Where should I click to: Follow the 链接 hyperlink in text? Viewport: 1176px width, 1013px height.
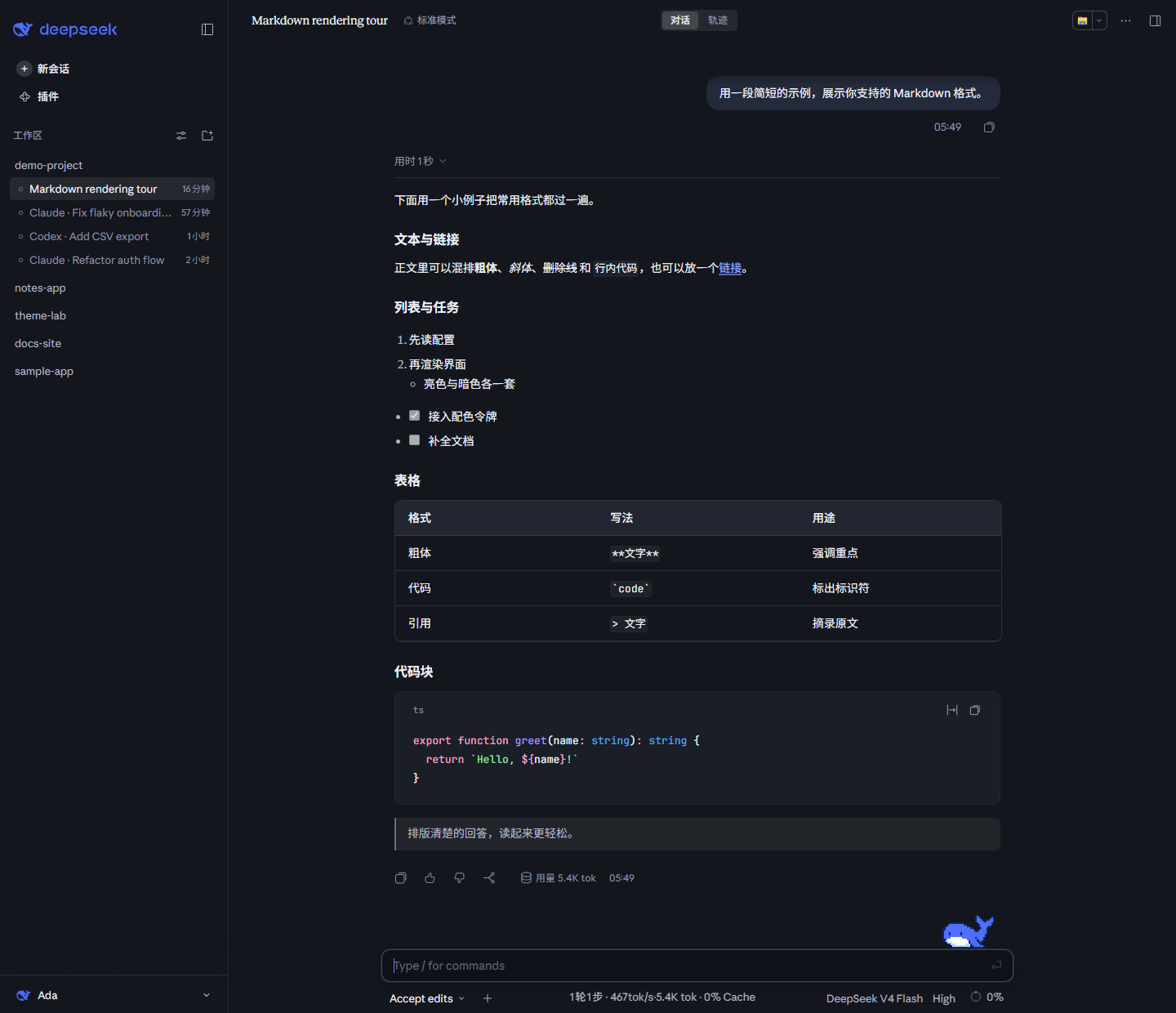click(730, 268)
